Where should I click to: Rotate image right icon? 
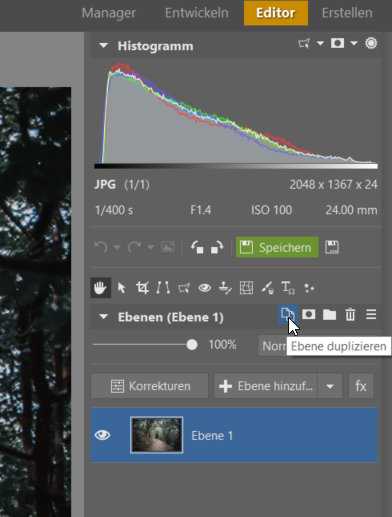217,247
